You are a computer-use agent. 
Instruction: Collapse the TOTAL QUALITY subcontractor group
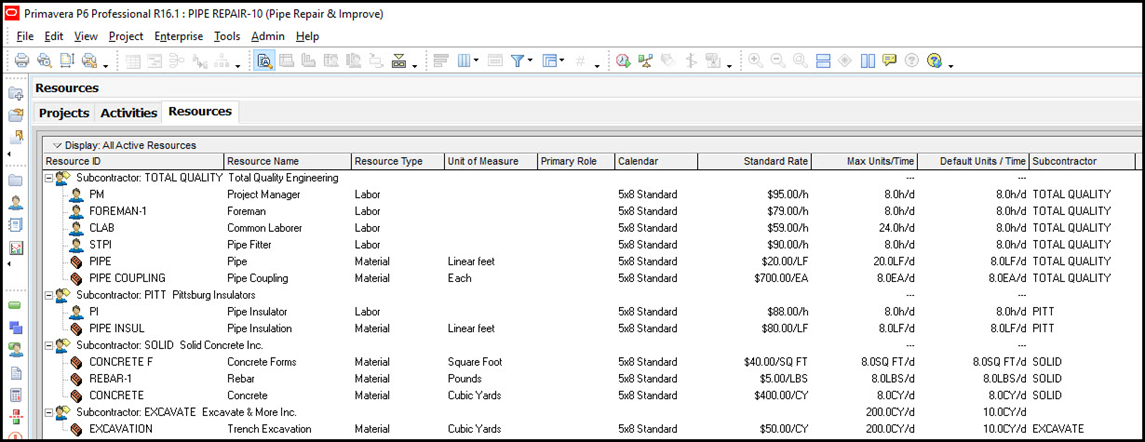[x=48, y=178]
